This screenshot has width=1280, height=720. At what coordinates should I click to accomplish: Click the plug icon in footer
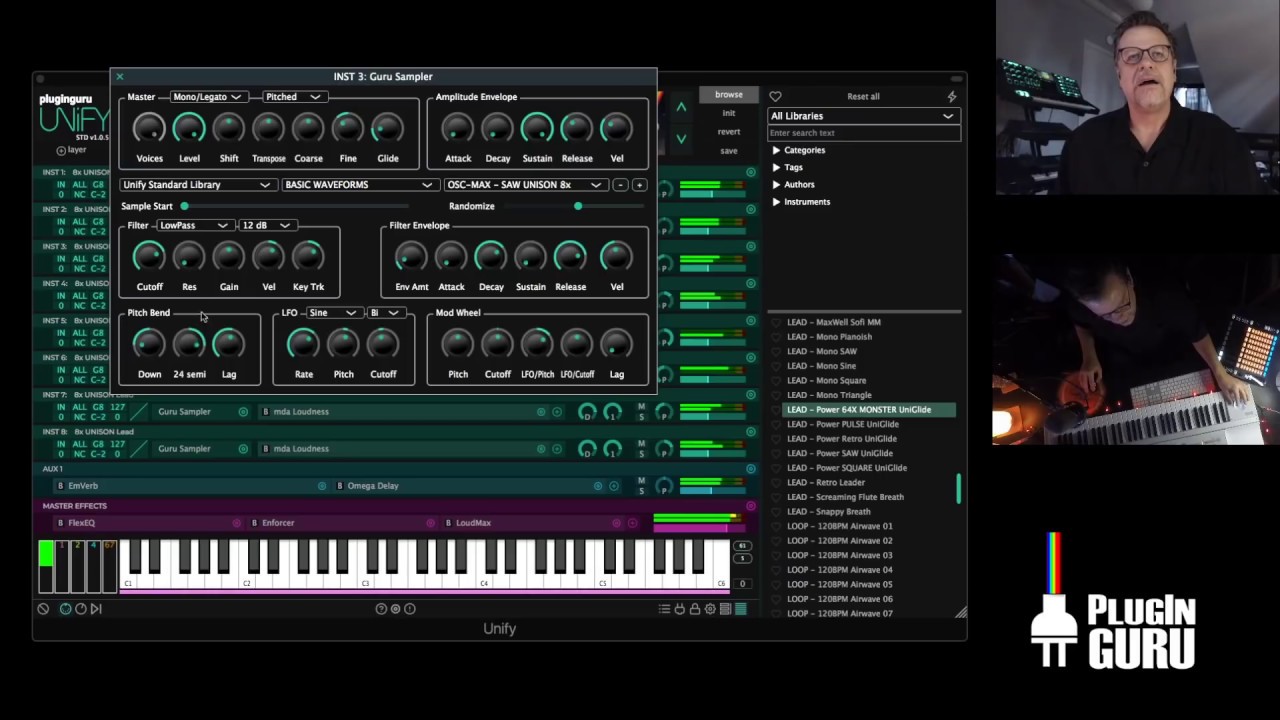click(x=679, y=608)
